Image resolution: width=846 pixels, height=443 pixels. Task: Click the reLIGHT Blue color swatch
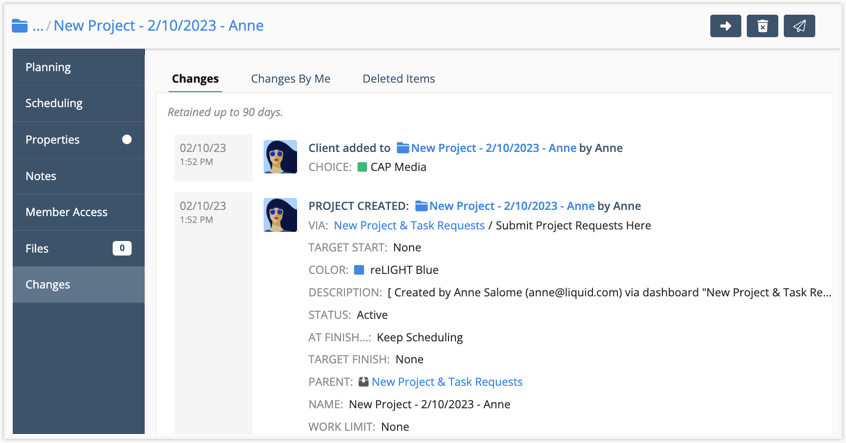[x=359, y=270]
